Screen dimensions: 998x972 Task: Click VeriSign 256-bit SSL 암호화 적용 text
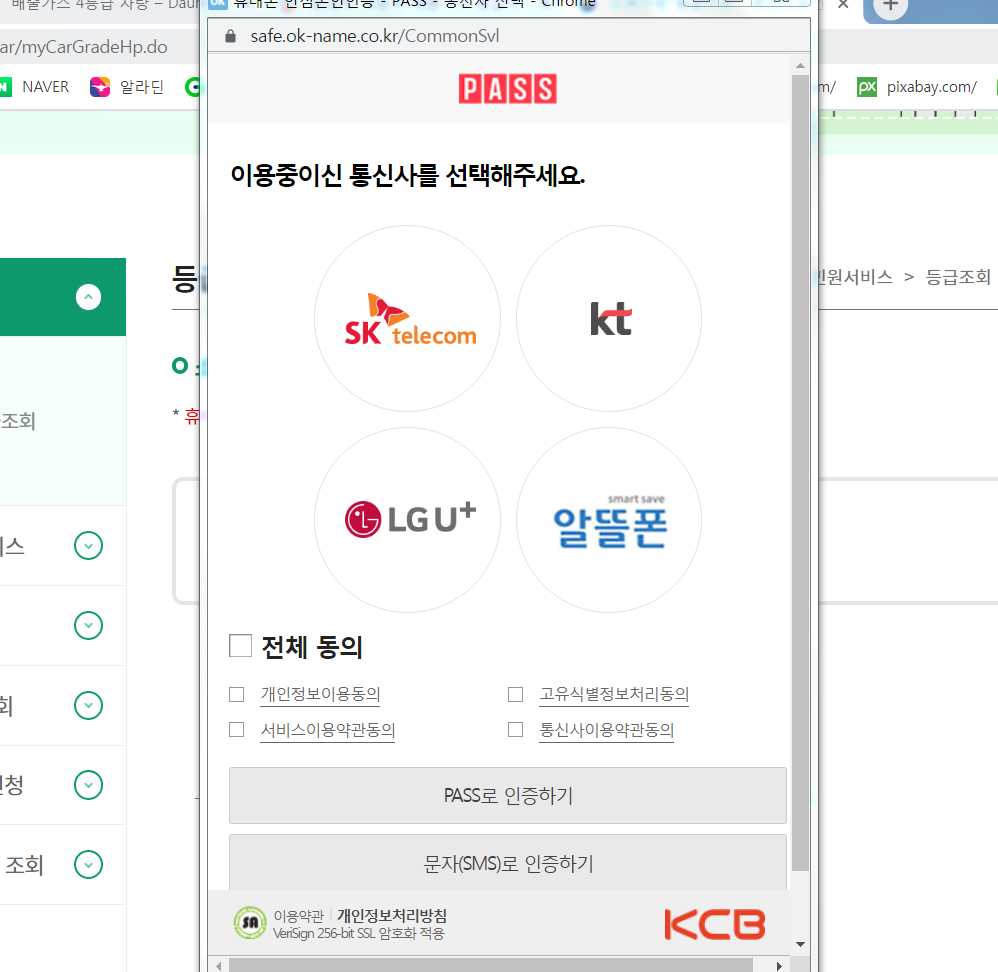[x=358, y=933]
